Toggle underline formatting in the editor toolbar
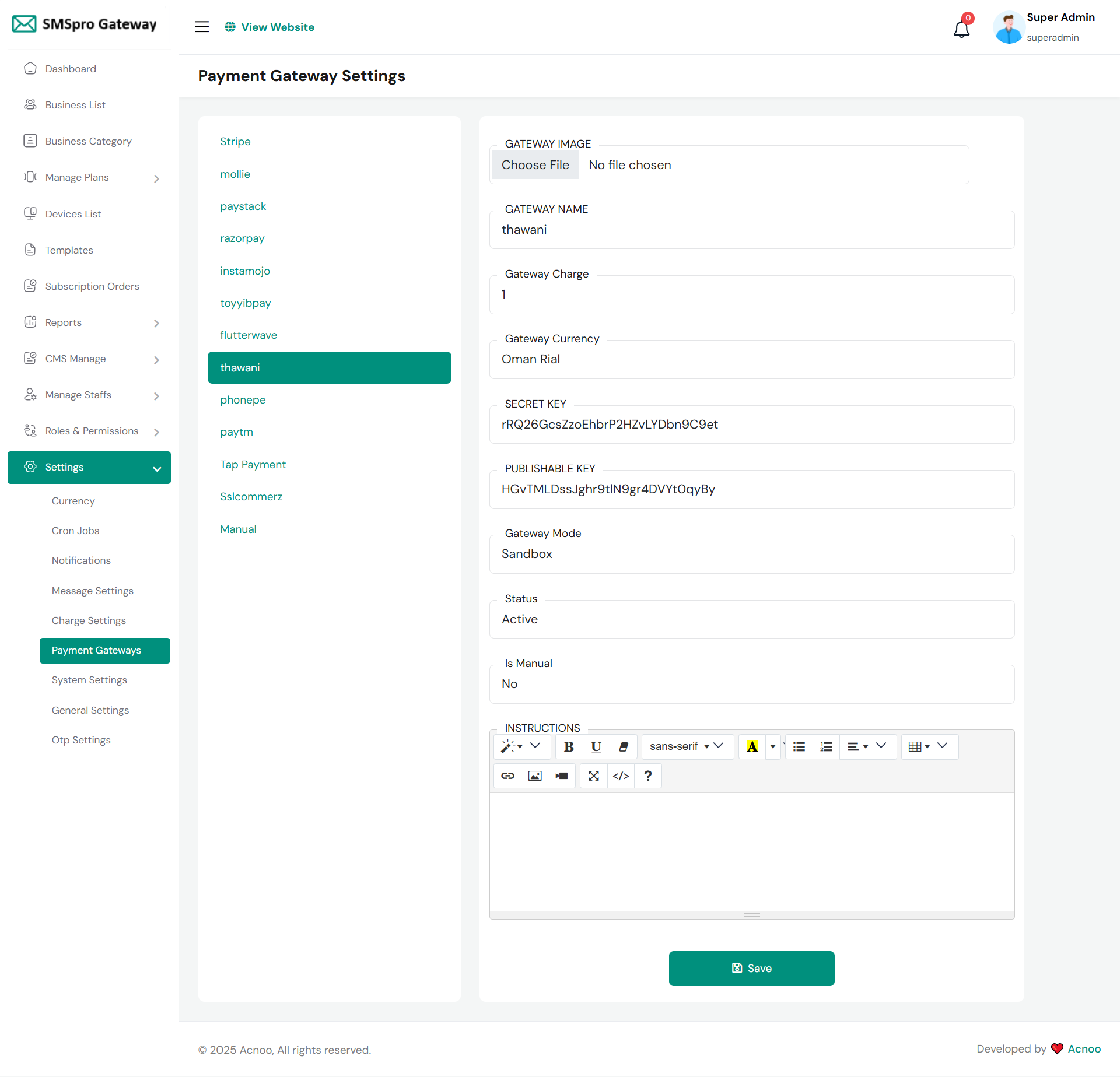The width and height of the screenshot is (1120, 1077). [596, 747]
